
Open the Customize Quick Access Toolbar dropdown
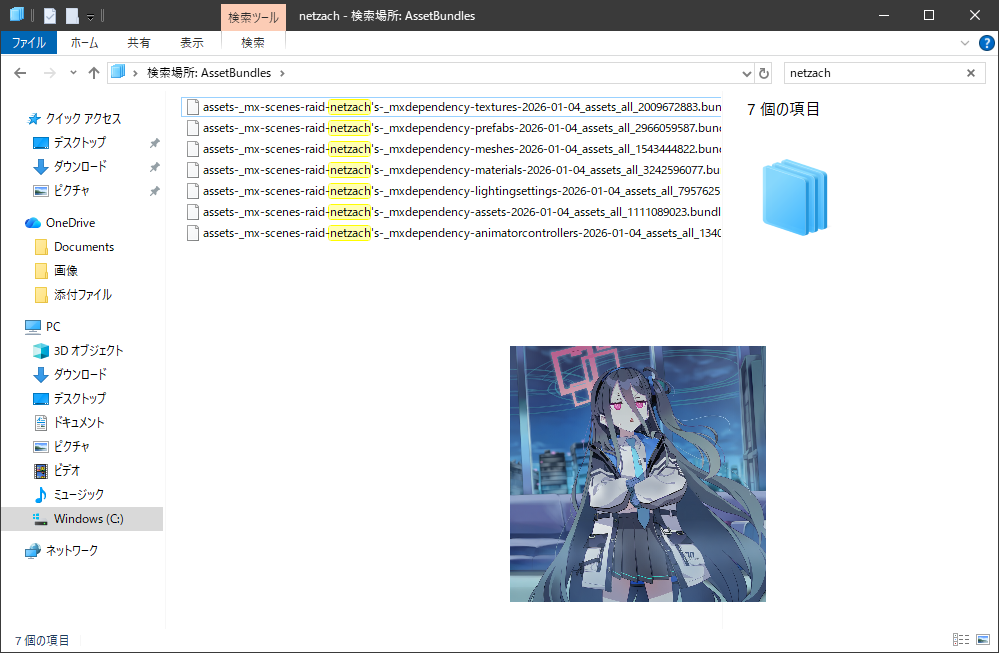tap(90, 16)
